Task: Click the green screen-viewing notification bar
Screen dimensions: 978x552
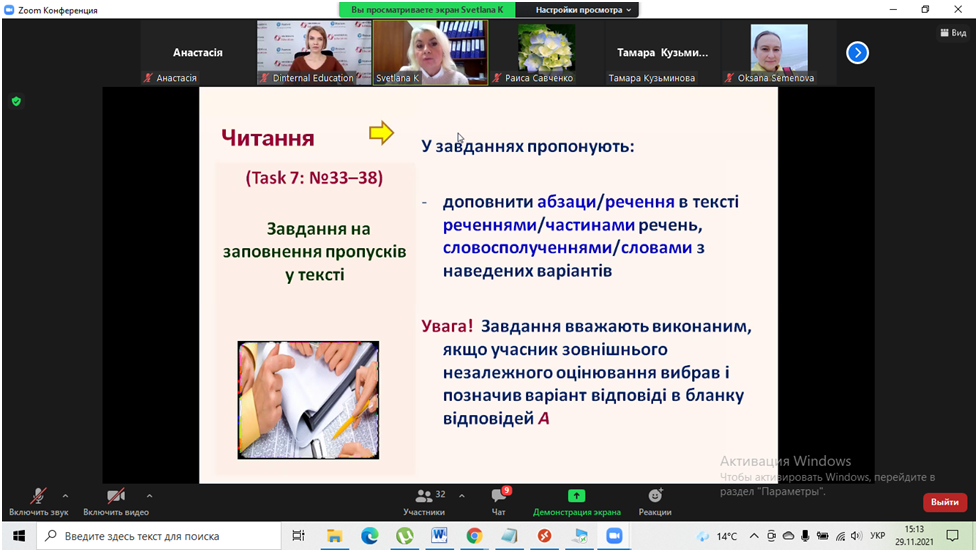Action: pyautogui.click(x=427, y=10)
